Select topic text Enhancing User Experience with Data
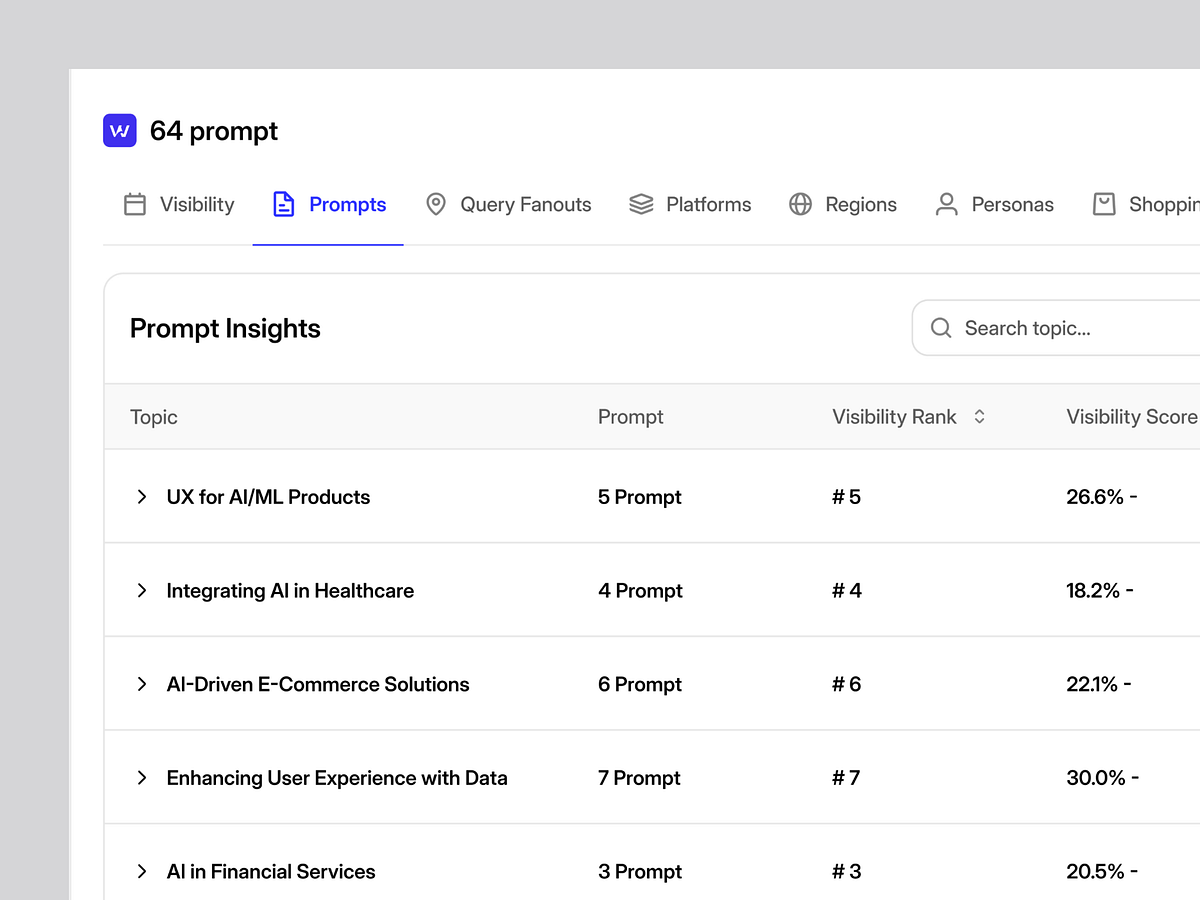 337,778
